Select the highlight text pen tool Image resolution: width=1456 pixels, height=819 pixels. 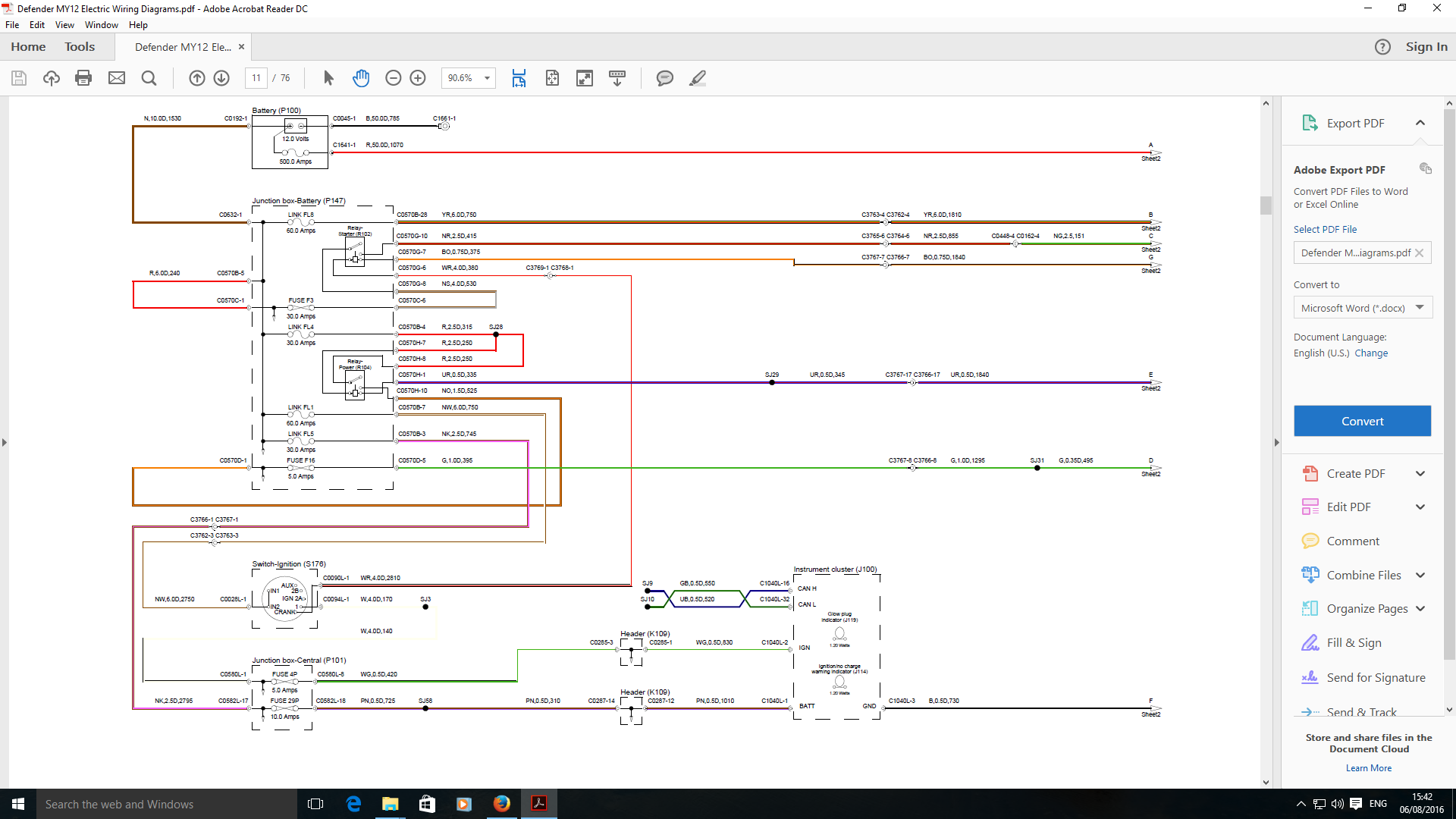(x=698, y=78)
